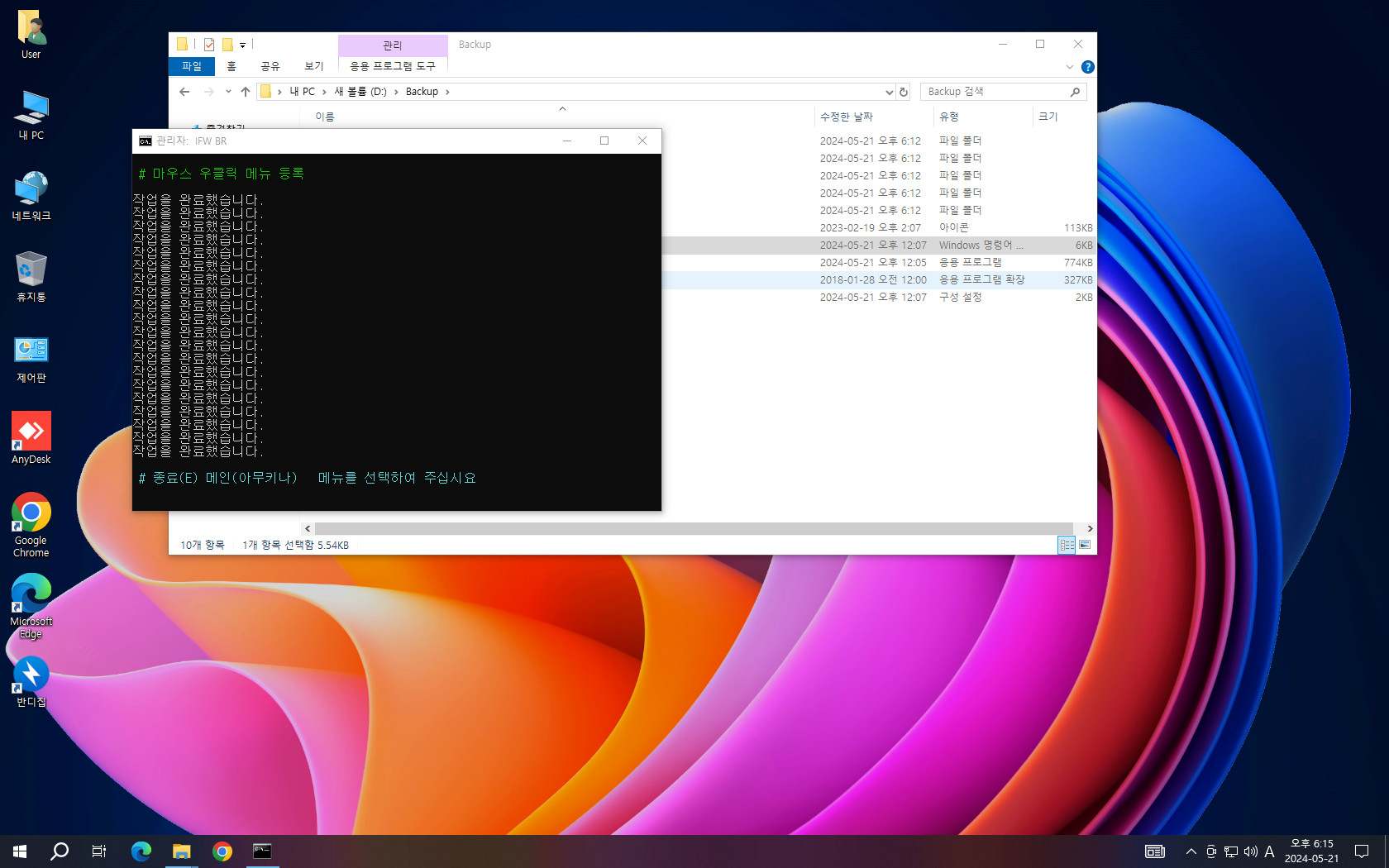Open news and interests taskbar widget

tap(1155, 851)
